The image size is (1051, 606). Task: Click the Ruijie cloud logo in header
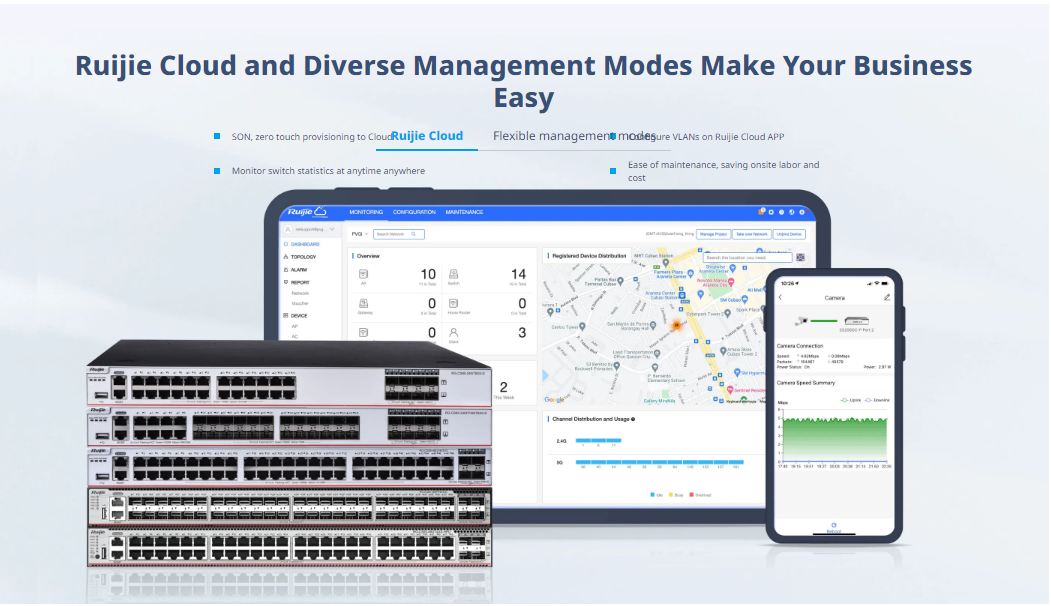(x=306, y=212)
